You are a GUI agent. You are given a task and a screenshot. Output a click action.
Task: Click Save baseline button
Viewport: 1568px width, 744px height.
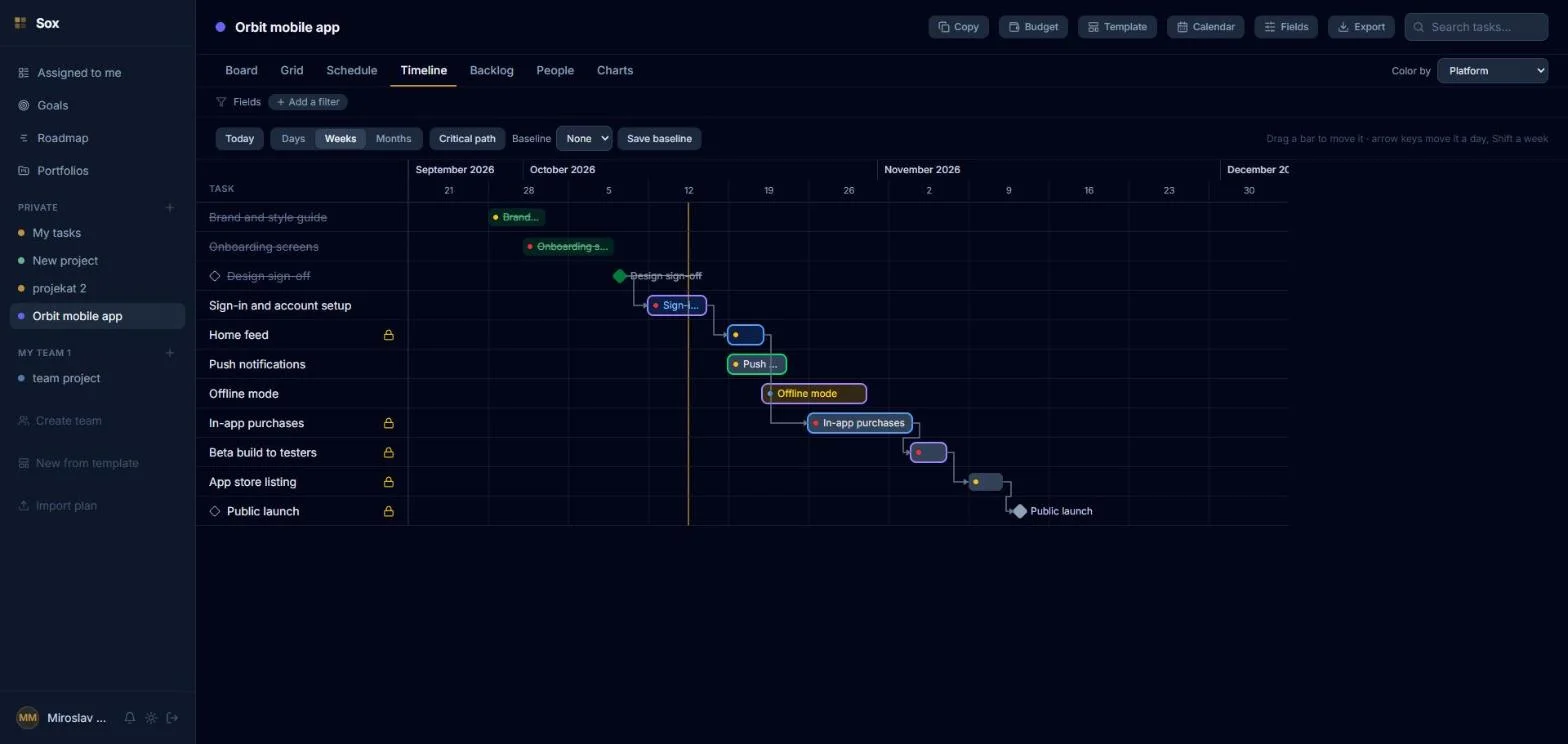659,139
